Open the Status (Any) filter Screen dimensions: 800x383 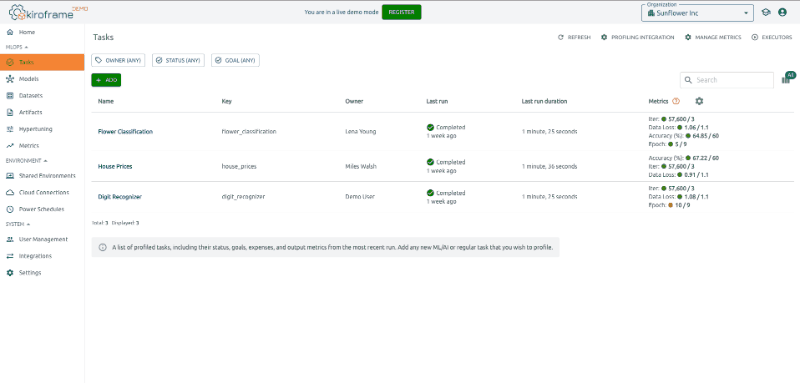tap(178, 60)
